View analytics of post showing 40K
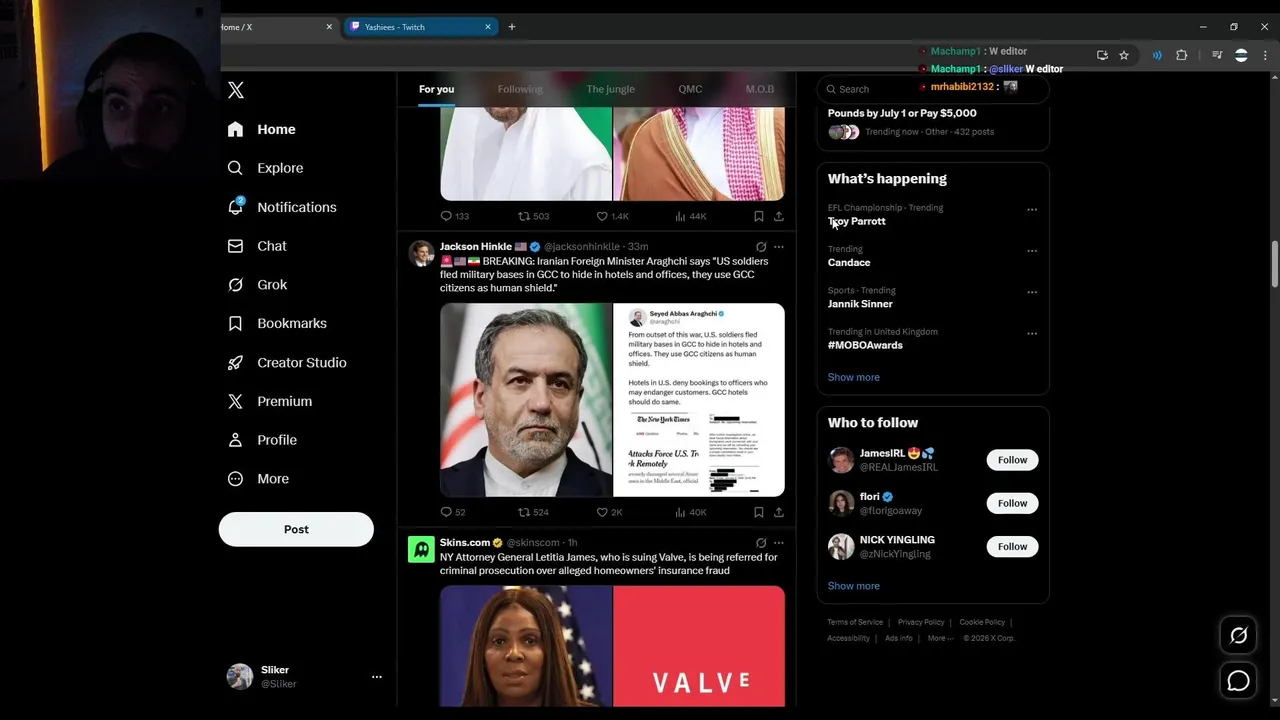 pyautogui.click(x=690, y=512)
